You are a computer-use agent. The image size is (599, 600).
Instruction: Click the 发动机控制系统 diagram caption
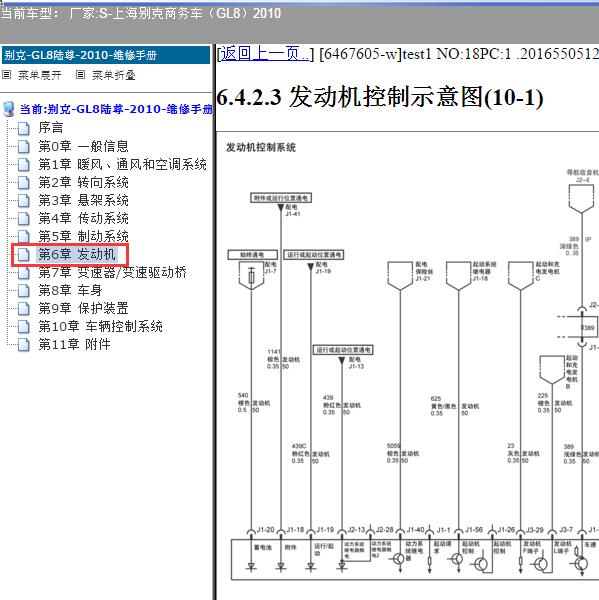[261, 147]
